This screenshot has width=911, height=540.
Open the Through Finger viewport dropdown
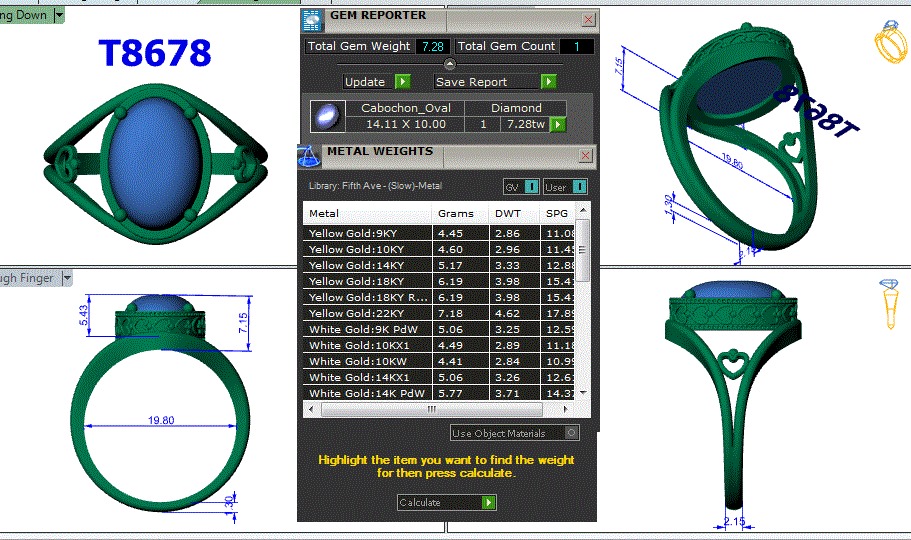(67, 278)
